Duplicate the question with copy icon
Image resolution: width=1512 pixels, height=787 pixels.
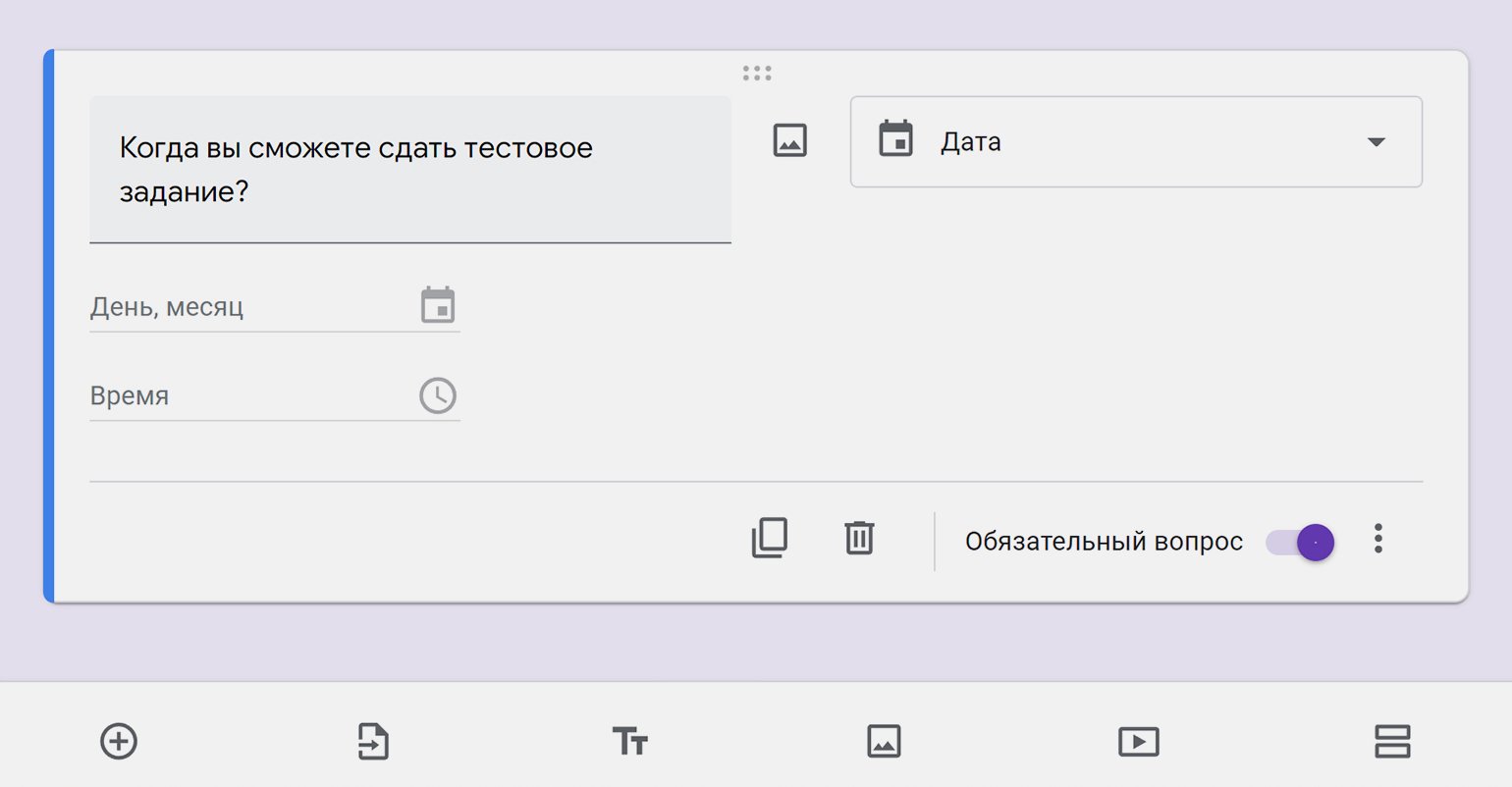tap(770, 538)
